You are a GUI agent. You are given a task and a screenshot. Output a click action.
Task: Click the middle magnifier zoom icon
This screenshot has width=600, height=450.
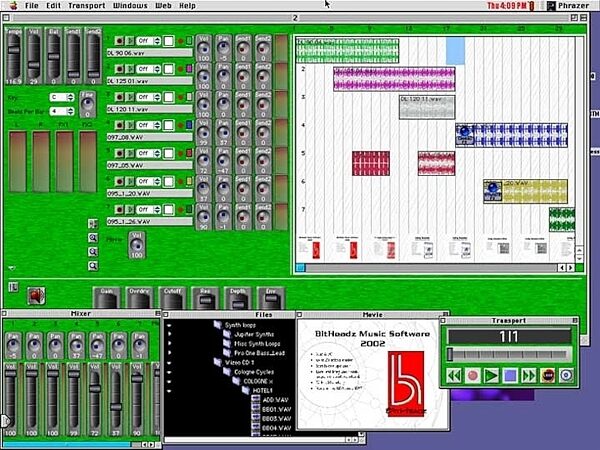pyautogui.click(x=93, y=251)
